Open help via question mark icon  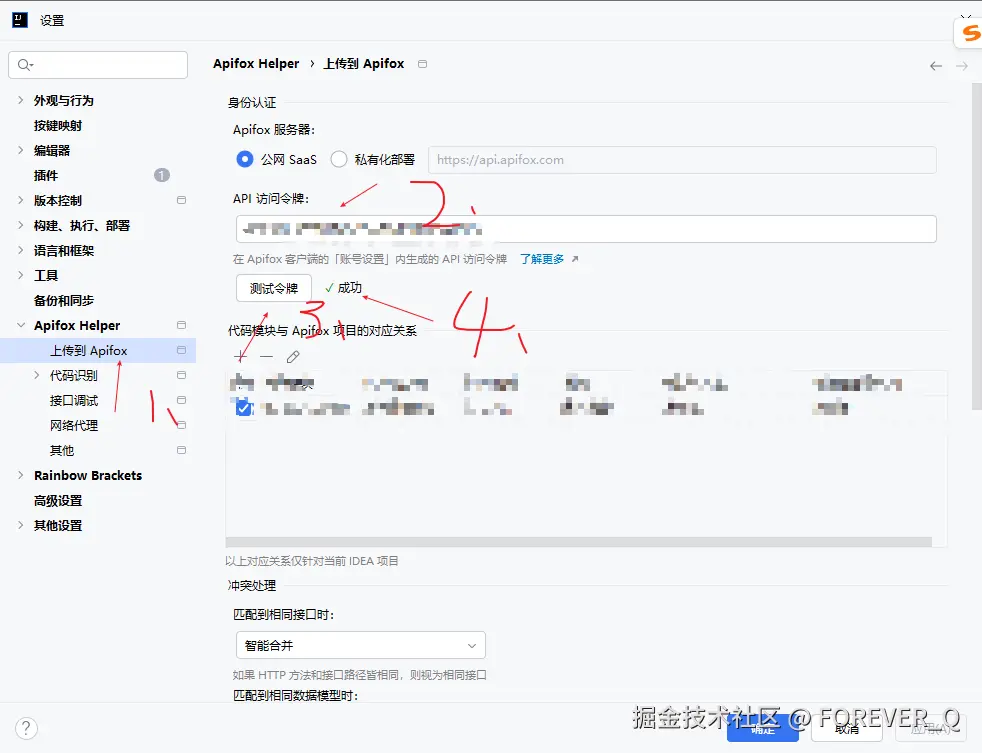pos(26,729)
